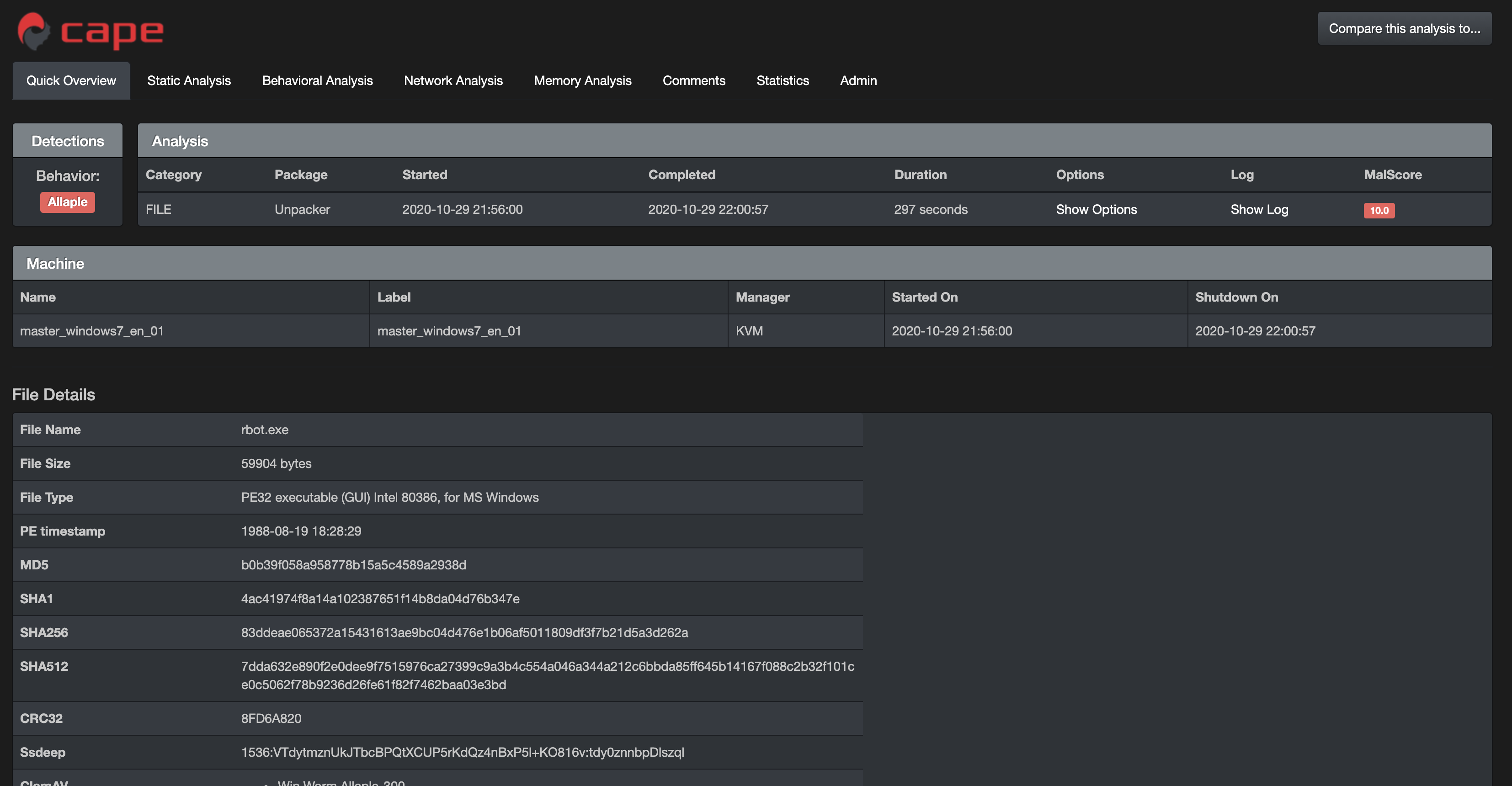Viewport: 1512px width, 786px height.
Task: Click the Detections panel header
Action: click(x=68, y=140)
